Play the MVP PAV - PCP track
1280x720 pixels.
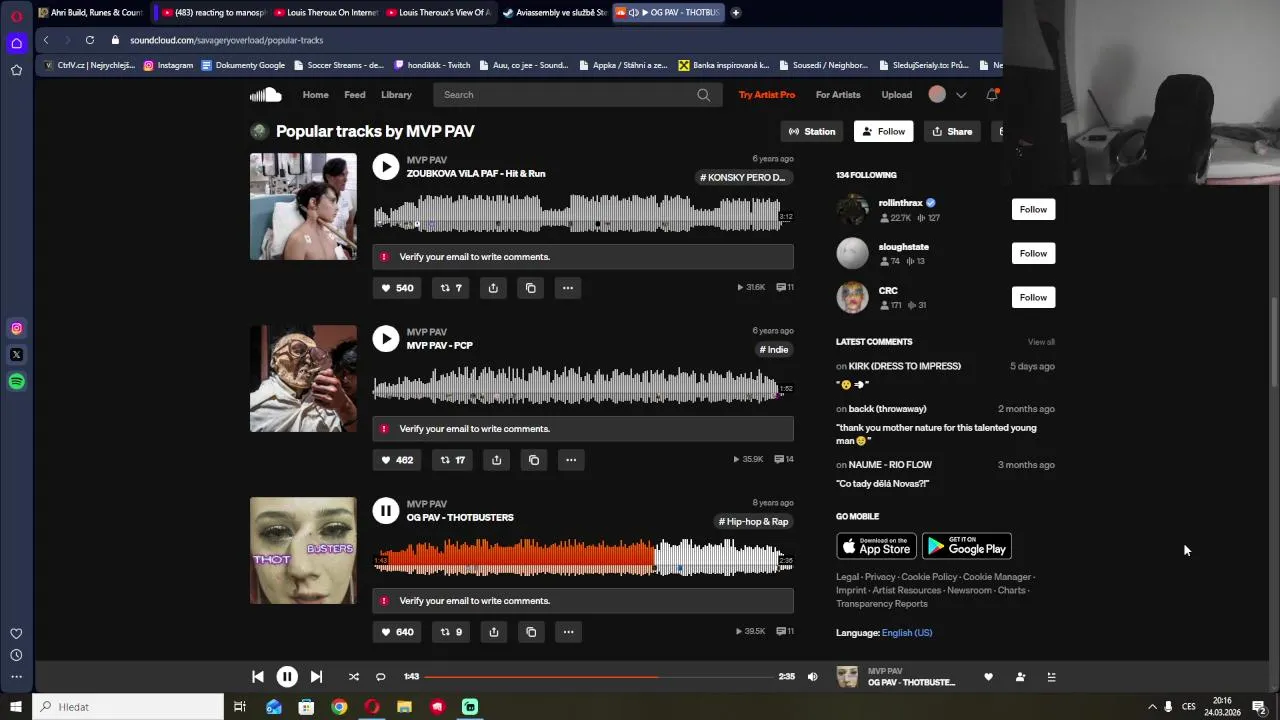[x=386, y=338]
